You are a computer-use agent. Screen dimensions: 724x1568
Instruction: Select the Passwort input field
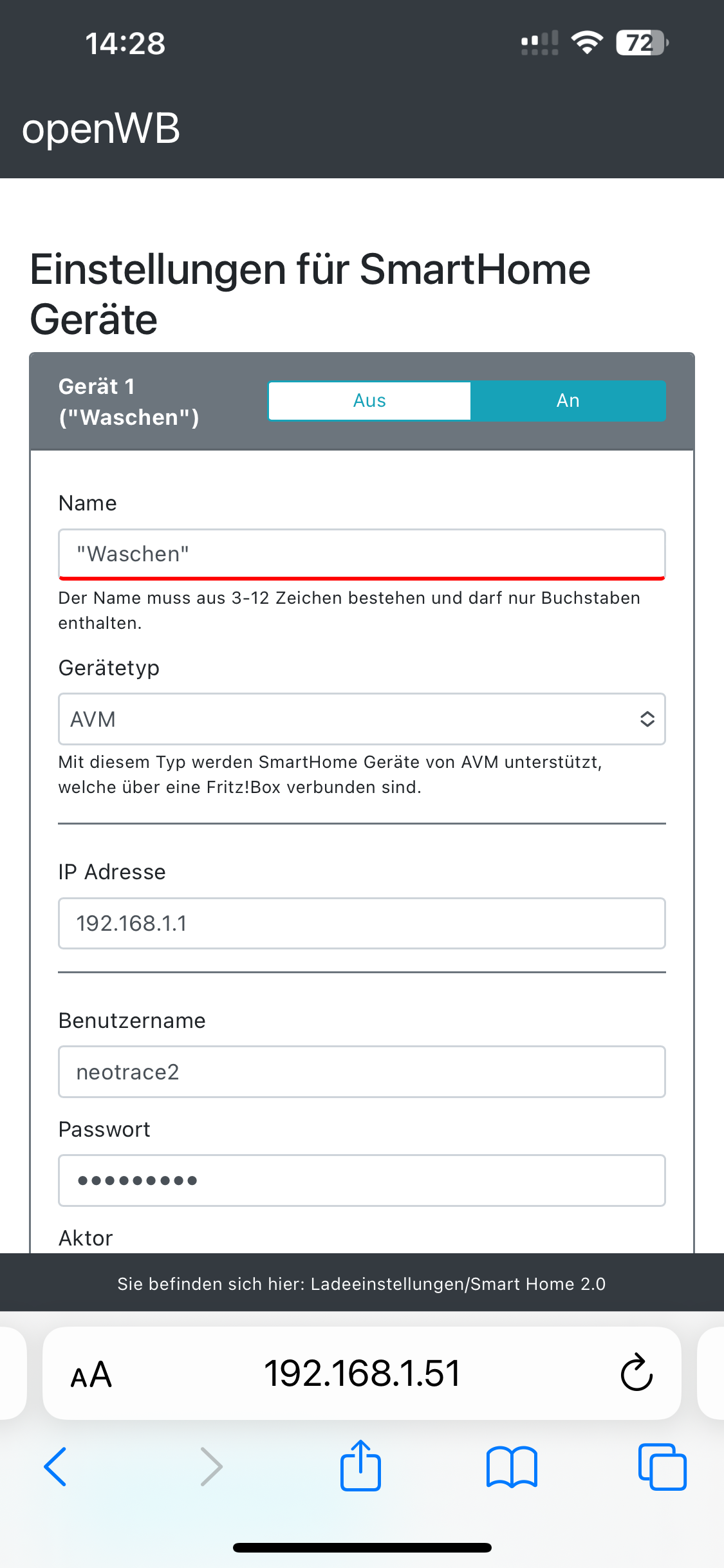click(x=362, y=1181)
